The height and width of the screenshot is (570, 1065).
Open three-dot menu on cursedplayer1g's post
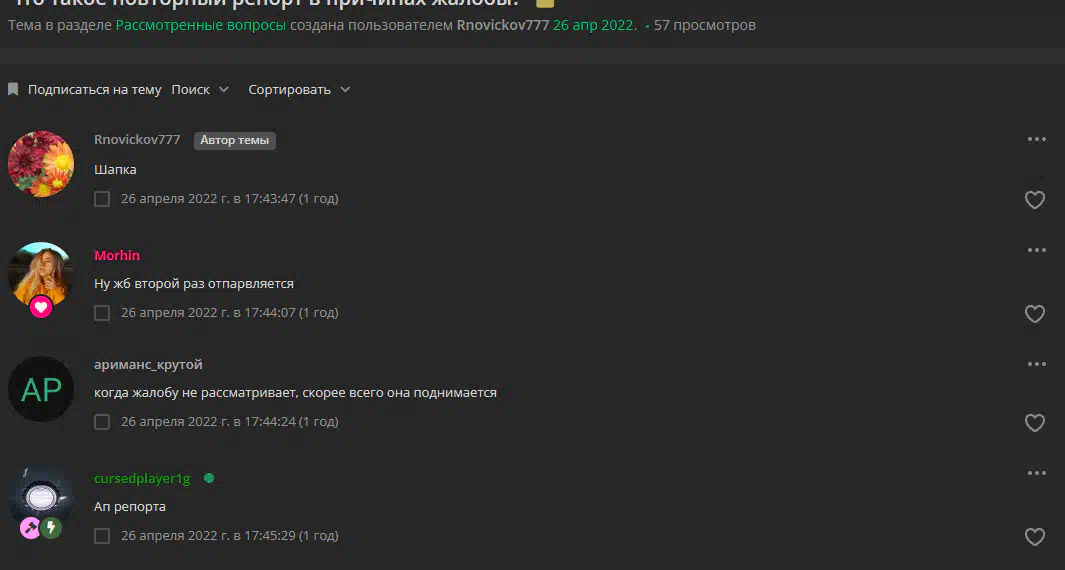1036,473
